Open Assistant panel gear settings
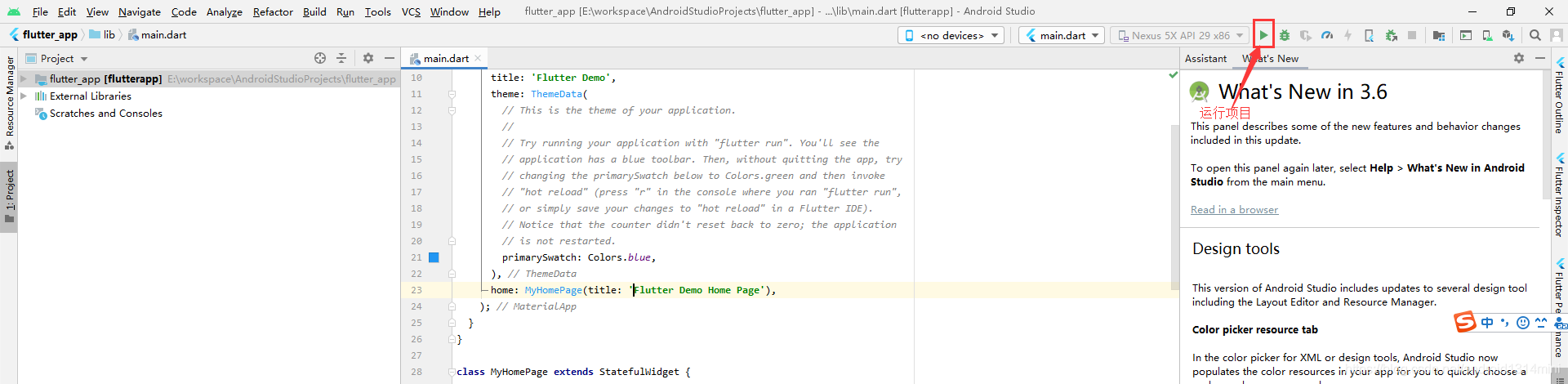 click(x=1519, y=58)
